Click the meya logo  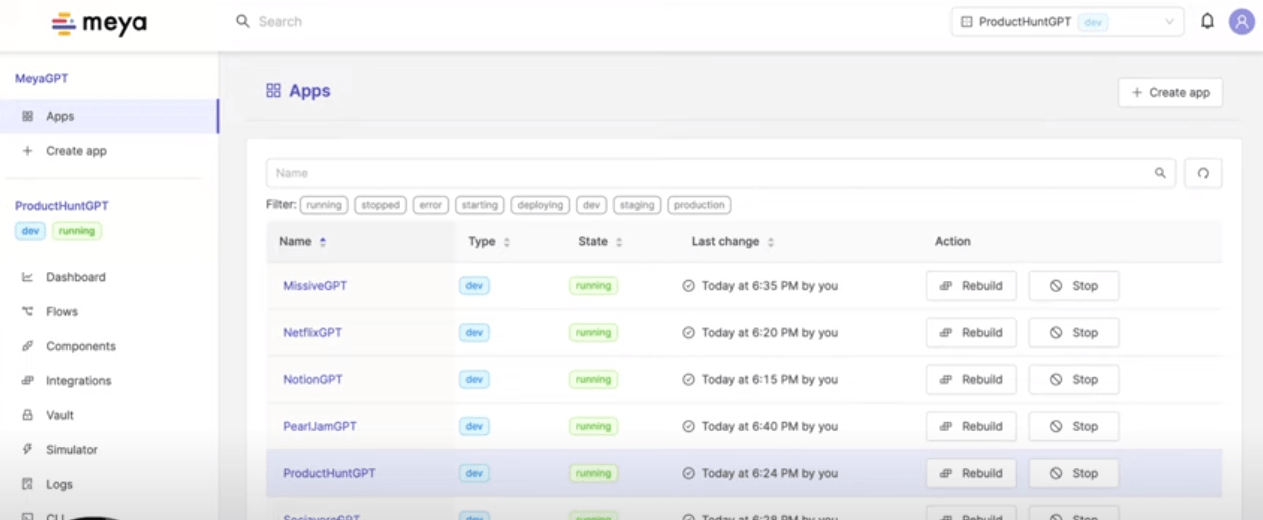coord(99,23)
